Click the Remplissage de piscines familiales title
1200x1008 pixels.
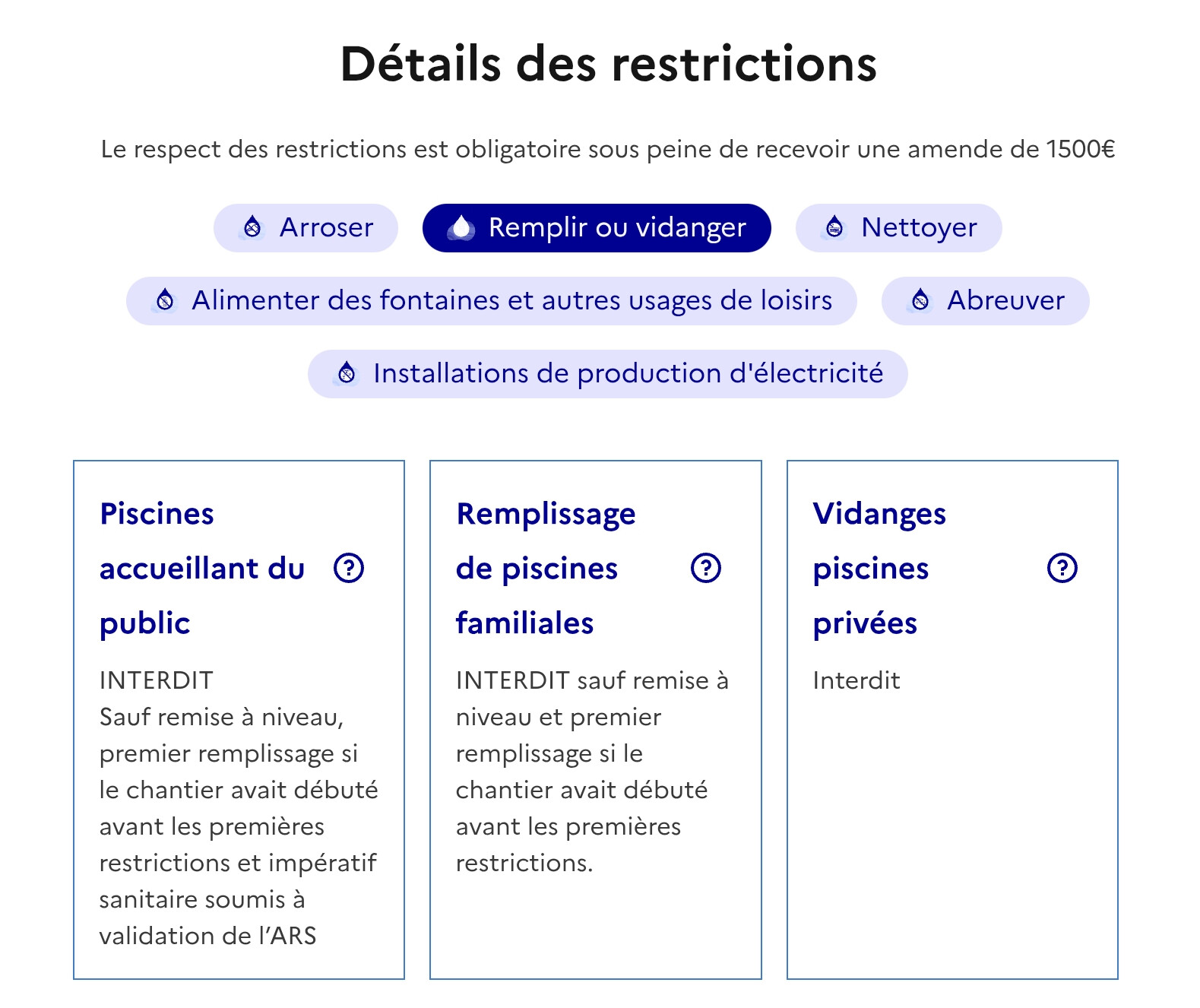tap(545, 568)
